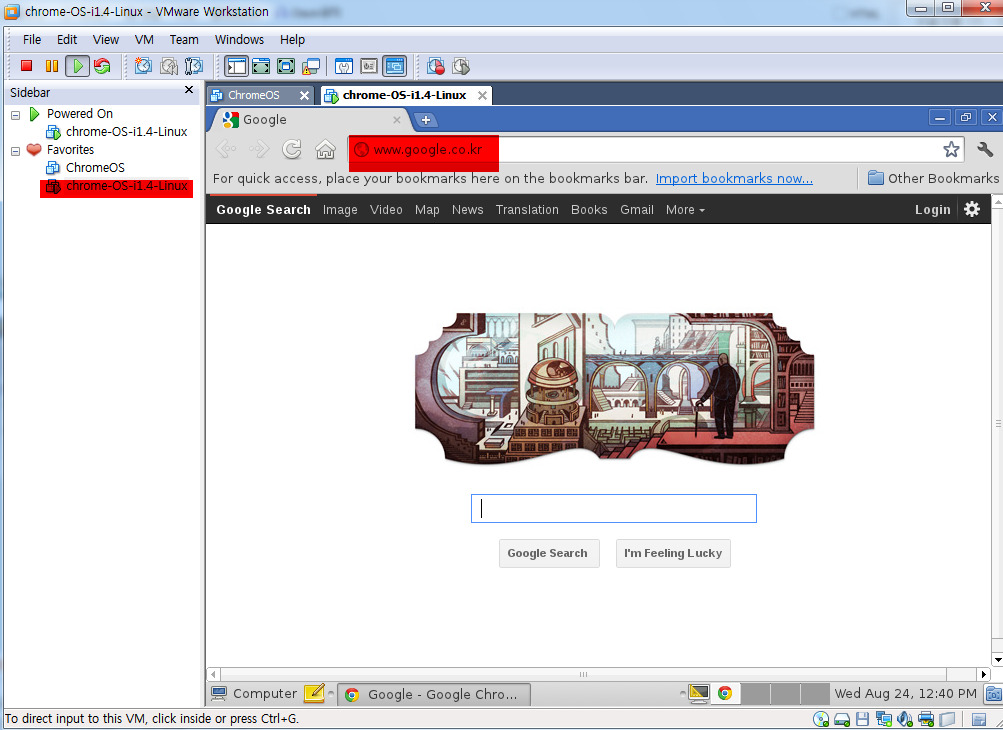
Task: Click the I'm Feeling Lucky button
Action: pos(673,553)
